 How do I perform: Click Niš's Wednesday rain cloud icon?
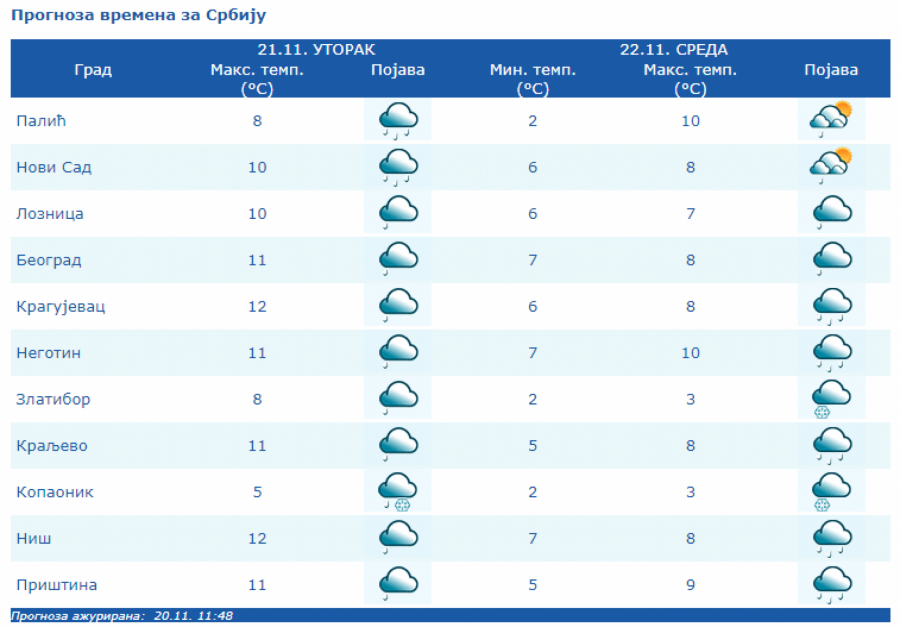coord(831,538)
